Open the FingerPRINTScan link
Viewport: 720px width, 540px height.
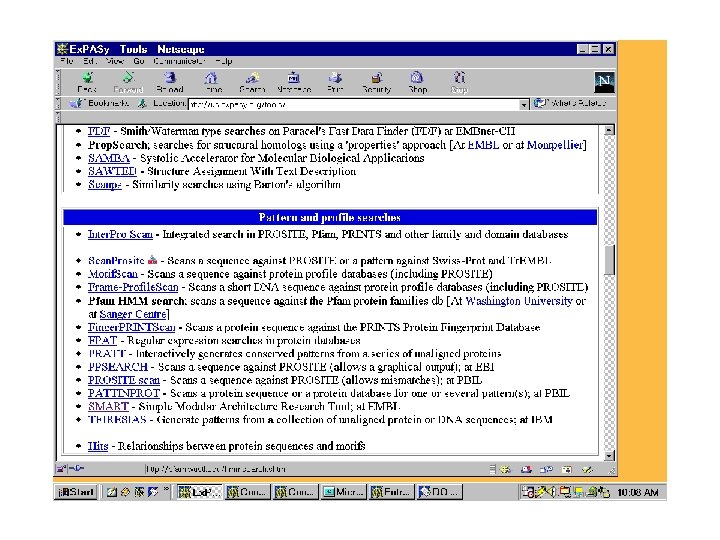coord(131,327)
